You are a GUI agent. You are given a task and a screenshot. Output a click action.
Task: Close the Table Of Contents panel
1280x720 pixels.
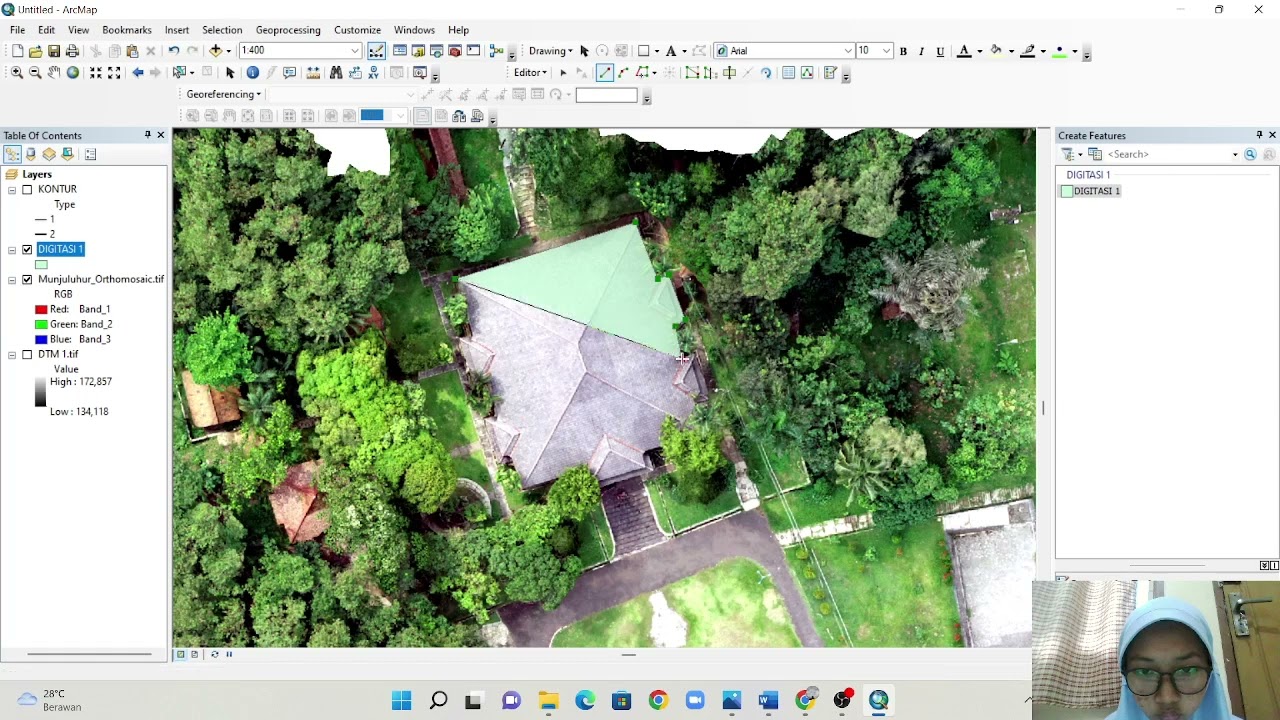pos(160,135)
